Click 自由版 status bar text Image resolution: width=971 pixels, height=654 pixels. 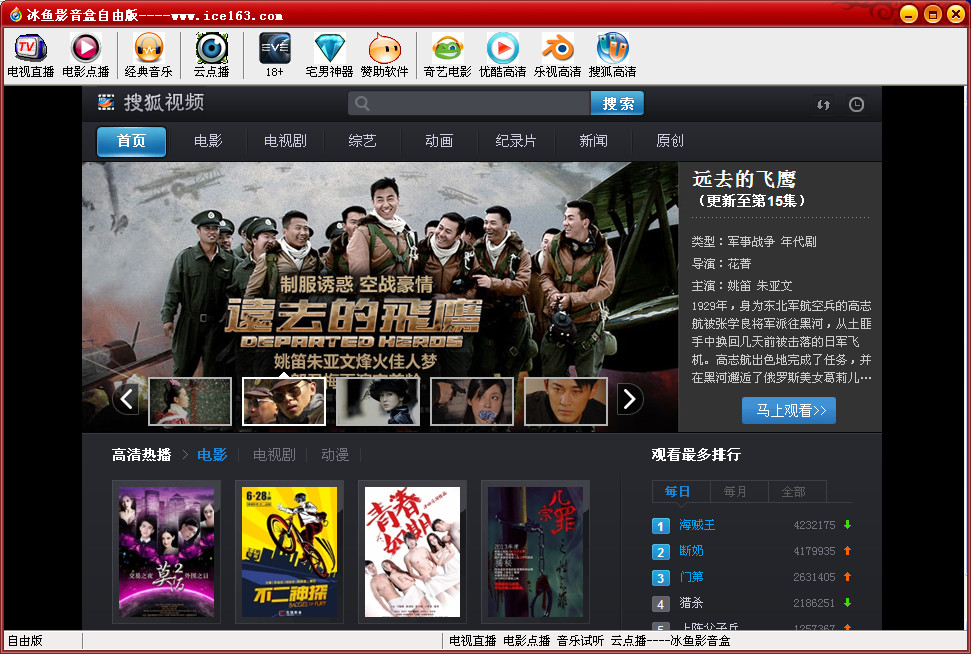pos(25,641)
